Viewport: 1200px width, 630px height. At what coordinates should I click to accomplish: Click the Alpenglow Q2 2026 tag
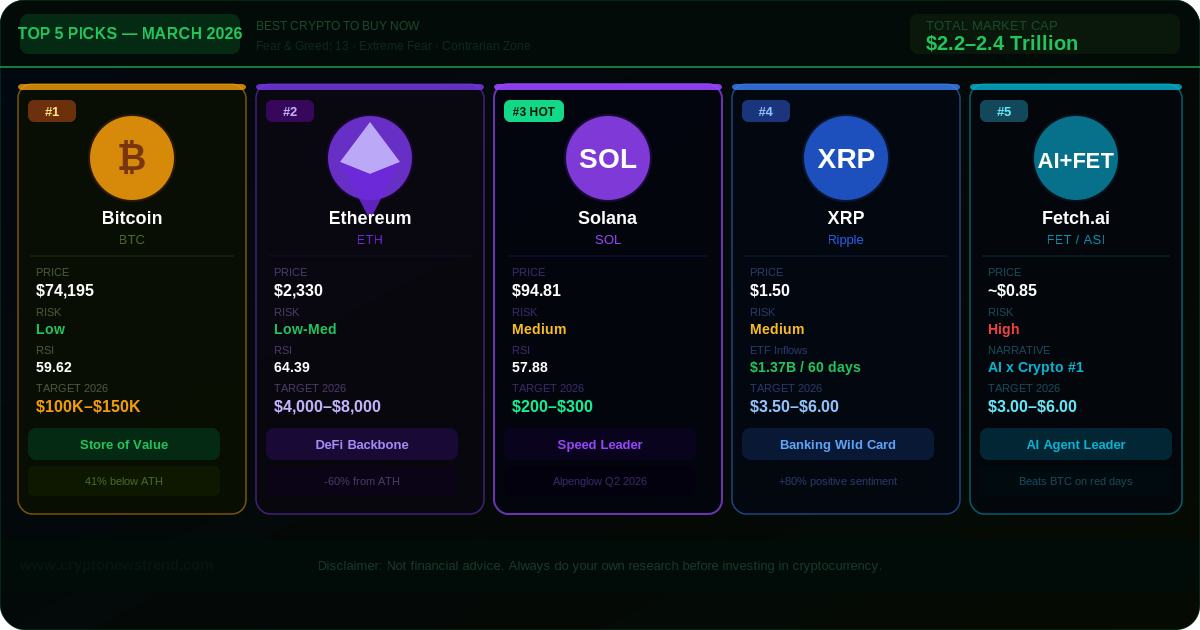pos(600,481)
